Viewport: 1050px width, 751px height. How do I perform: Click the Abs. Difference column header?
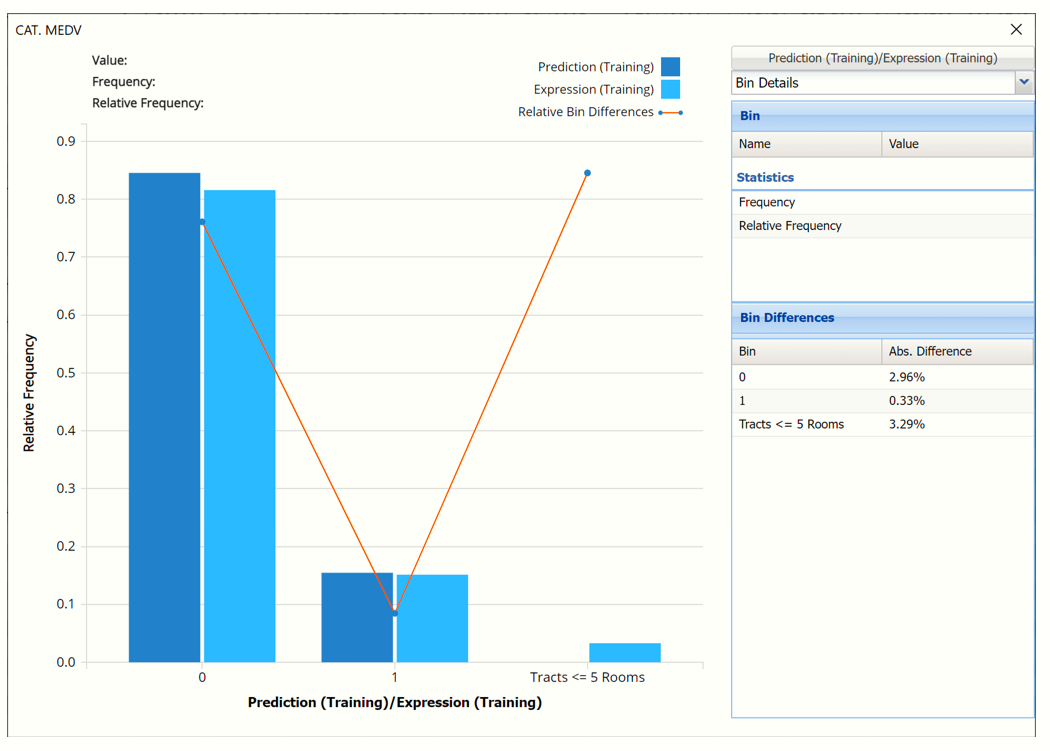(957, 352)
